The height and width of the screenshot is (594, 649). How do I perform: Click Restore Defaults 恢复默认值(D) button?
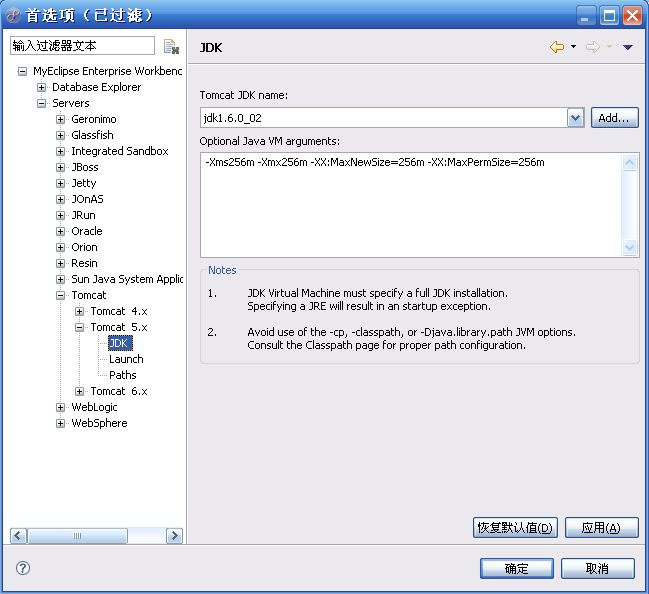coord(515,528)
